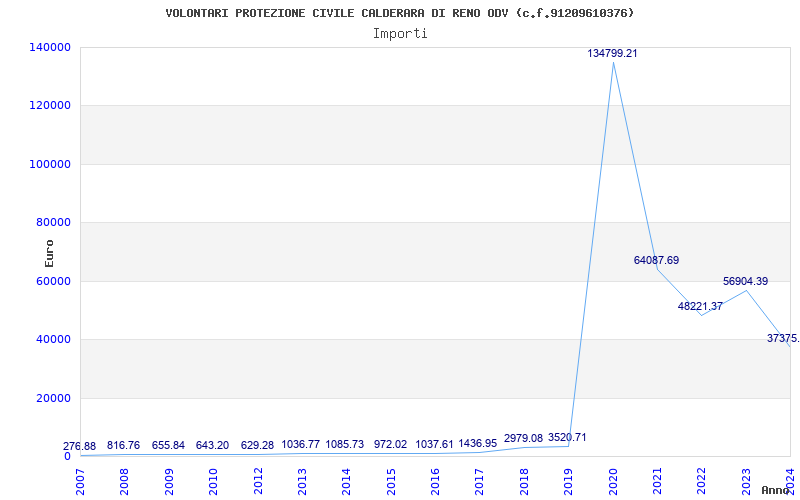Click the 2009 year label
The height and width of the screenshot is (500, 800).
pos(169,482)
